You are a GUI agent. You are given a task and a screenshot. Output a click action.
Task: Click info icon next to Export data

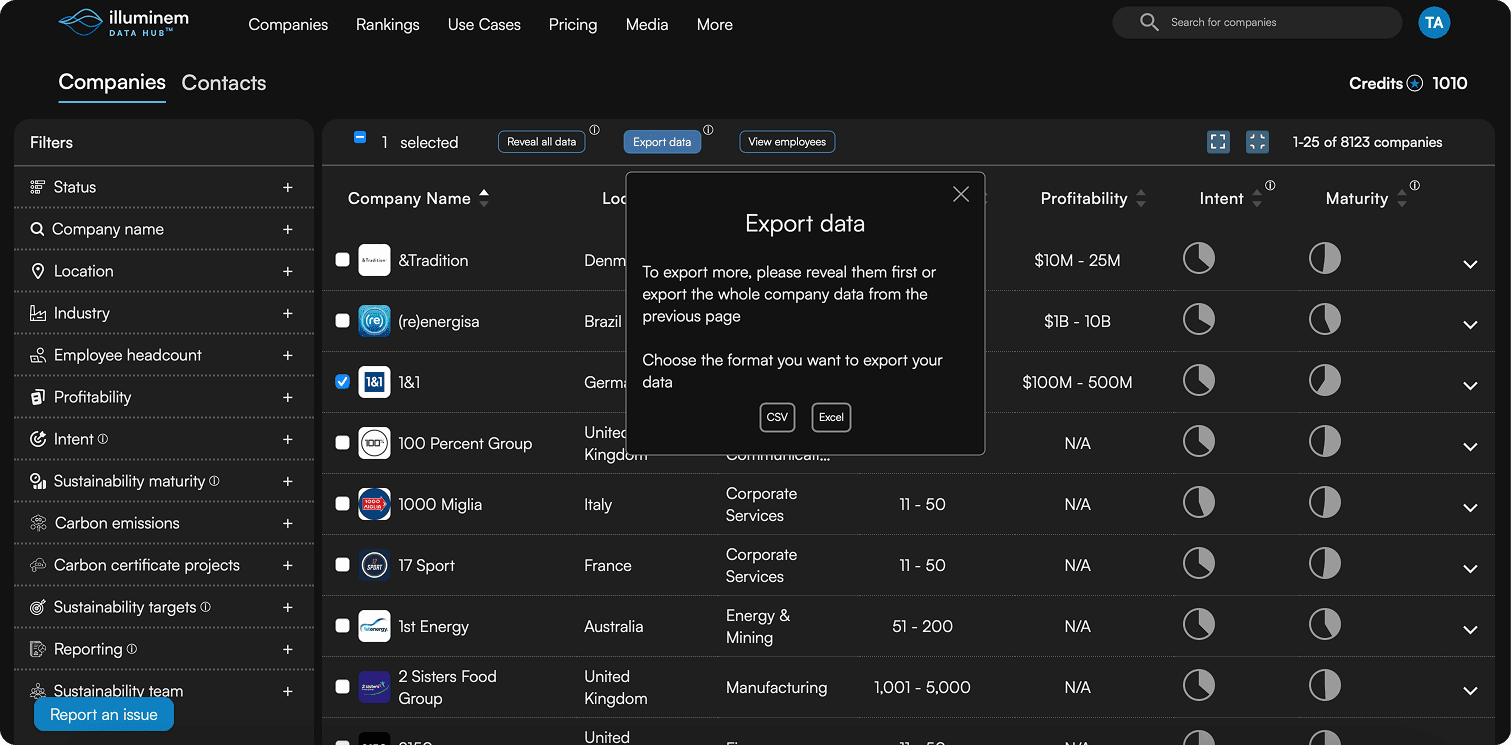(708, 130)
